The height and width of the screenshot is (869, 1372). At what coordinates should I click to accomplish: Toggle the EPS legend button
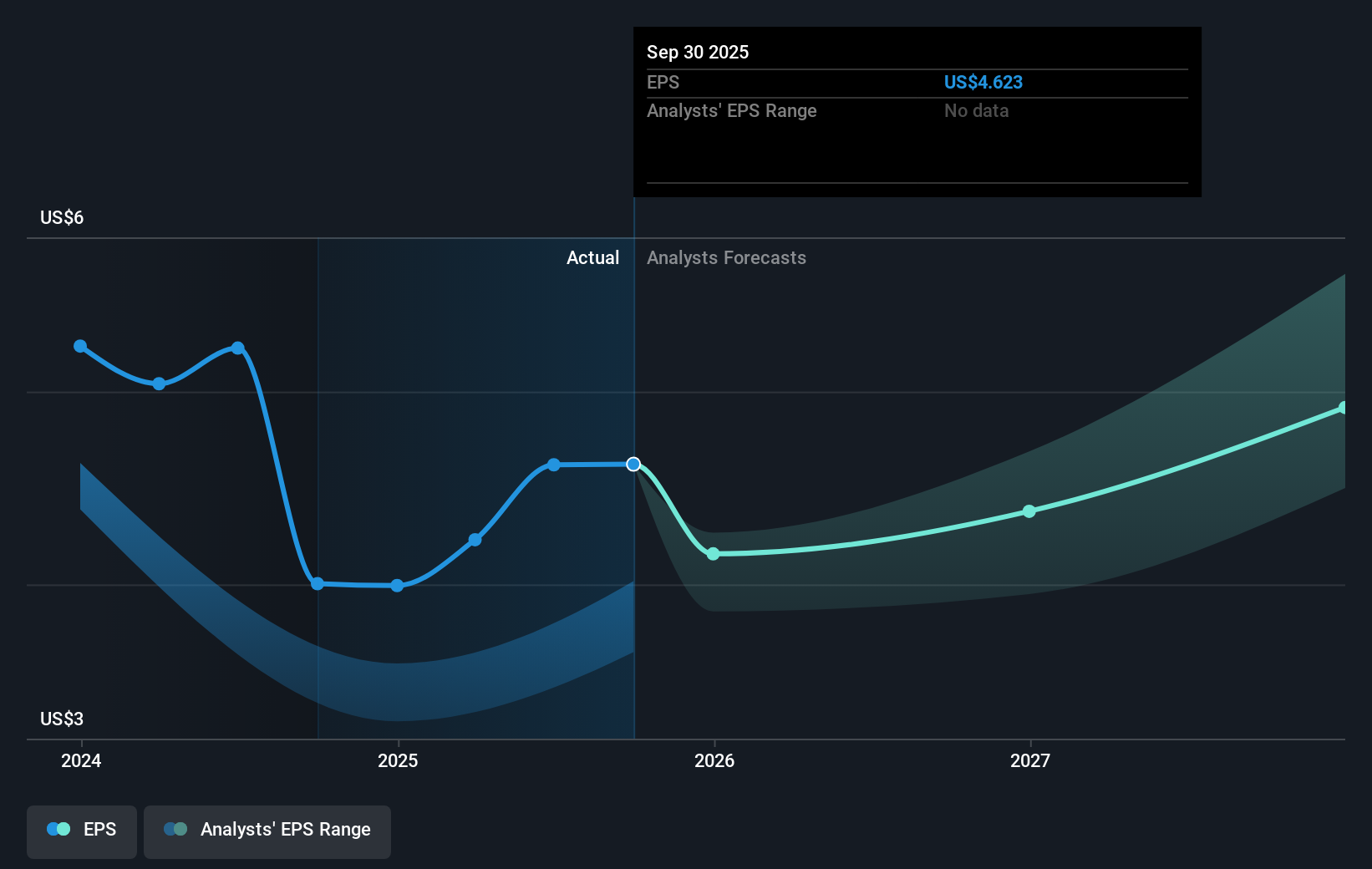pyautogui.click(x=82, y=831)
